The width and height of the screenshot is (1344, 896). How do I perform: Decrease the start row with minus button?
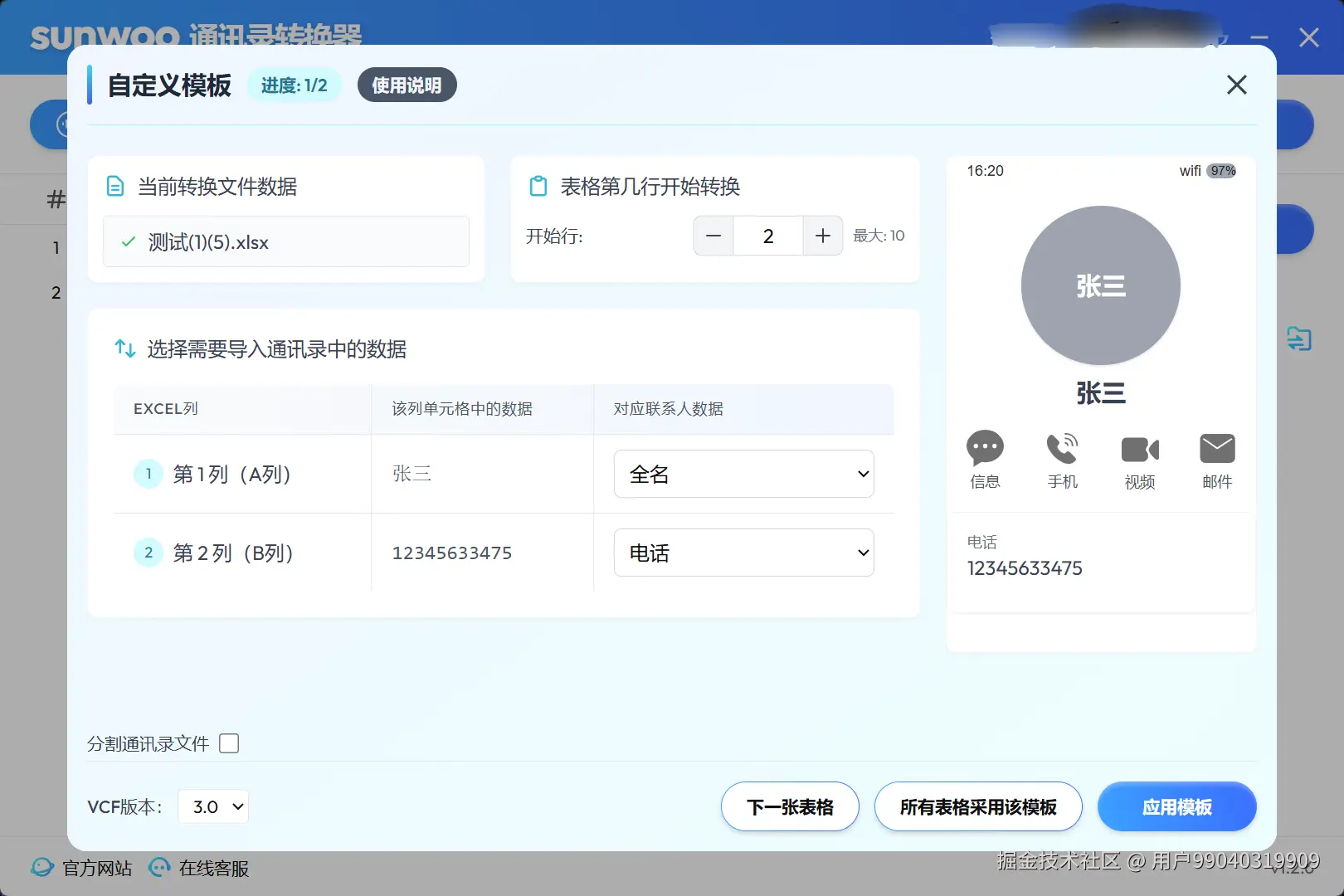[713, 236]
